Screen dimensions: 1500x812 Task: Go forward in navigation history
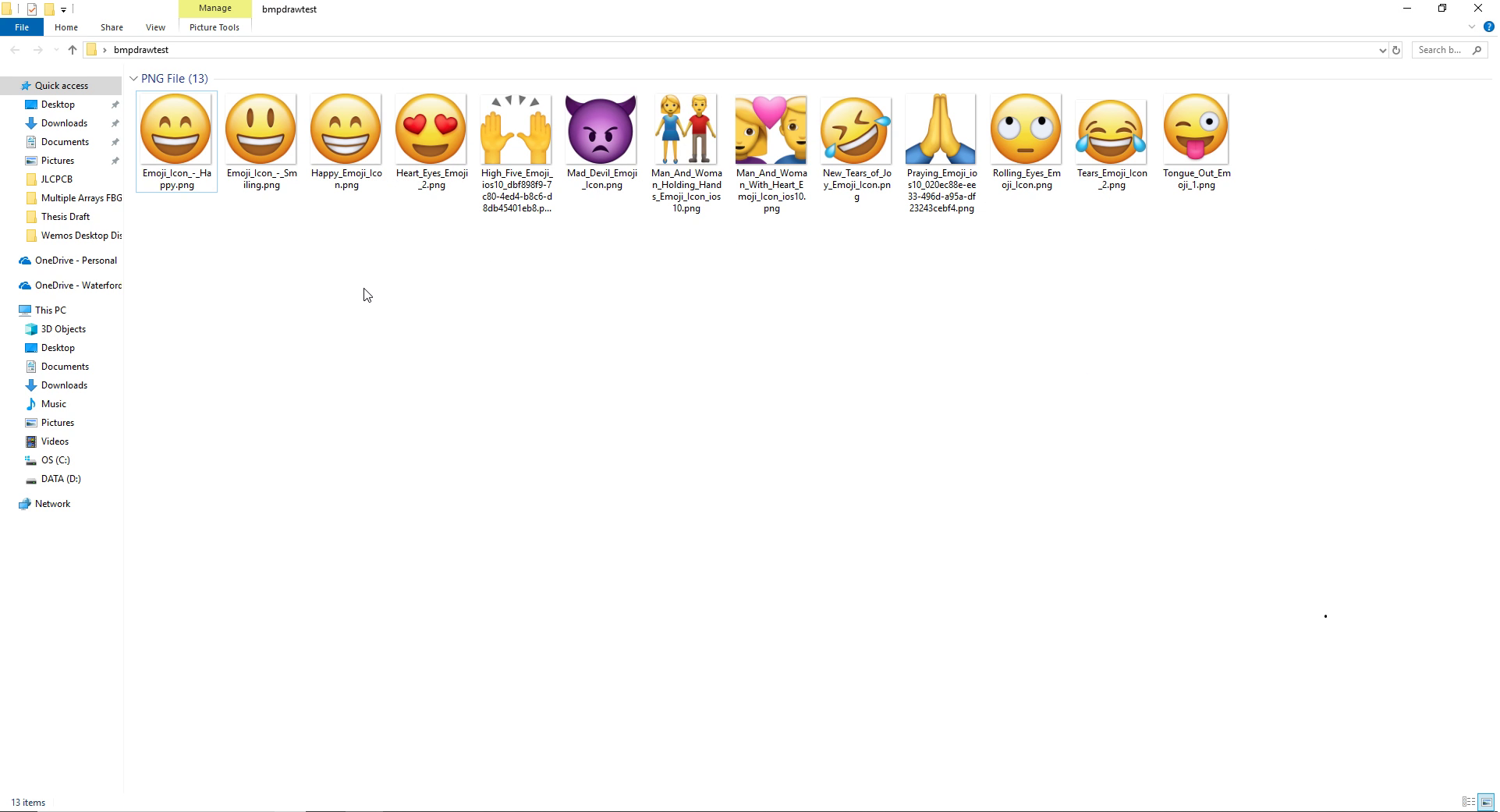(37, 50)
